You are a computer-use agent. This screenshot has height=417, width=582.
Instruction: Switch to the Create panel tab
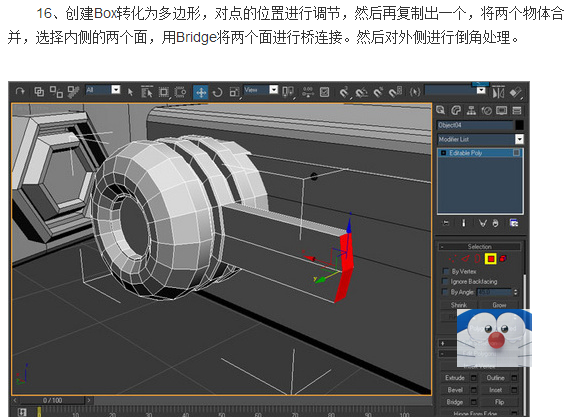click(441, 110)
